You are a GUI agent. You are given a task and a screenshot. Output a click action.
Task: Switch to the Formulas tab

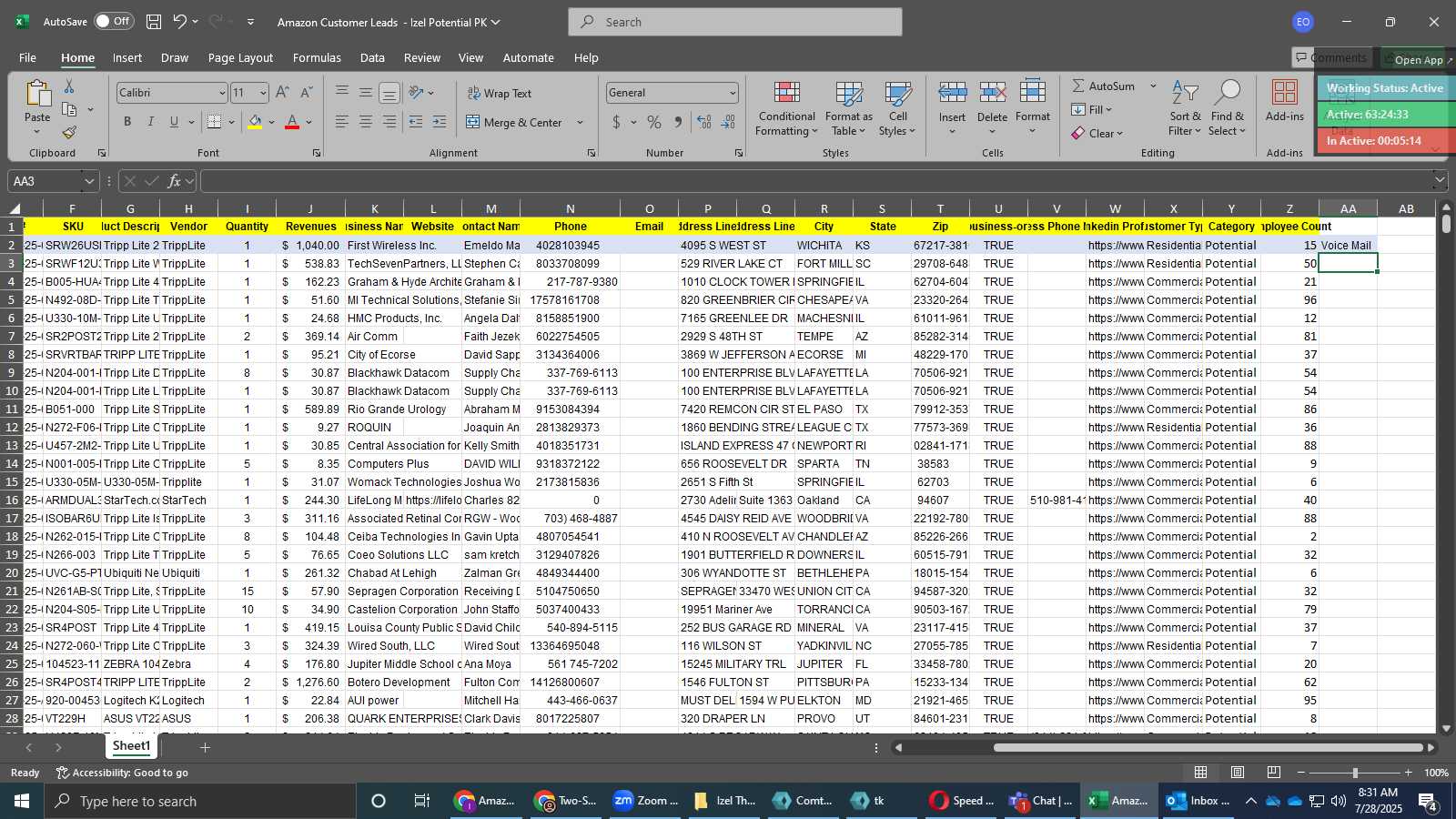317,57
